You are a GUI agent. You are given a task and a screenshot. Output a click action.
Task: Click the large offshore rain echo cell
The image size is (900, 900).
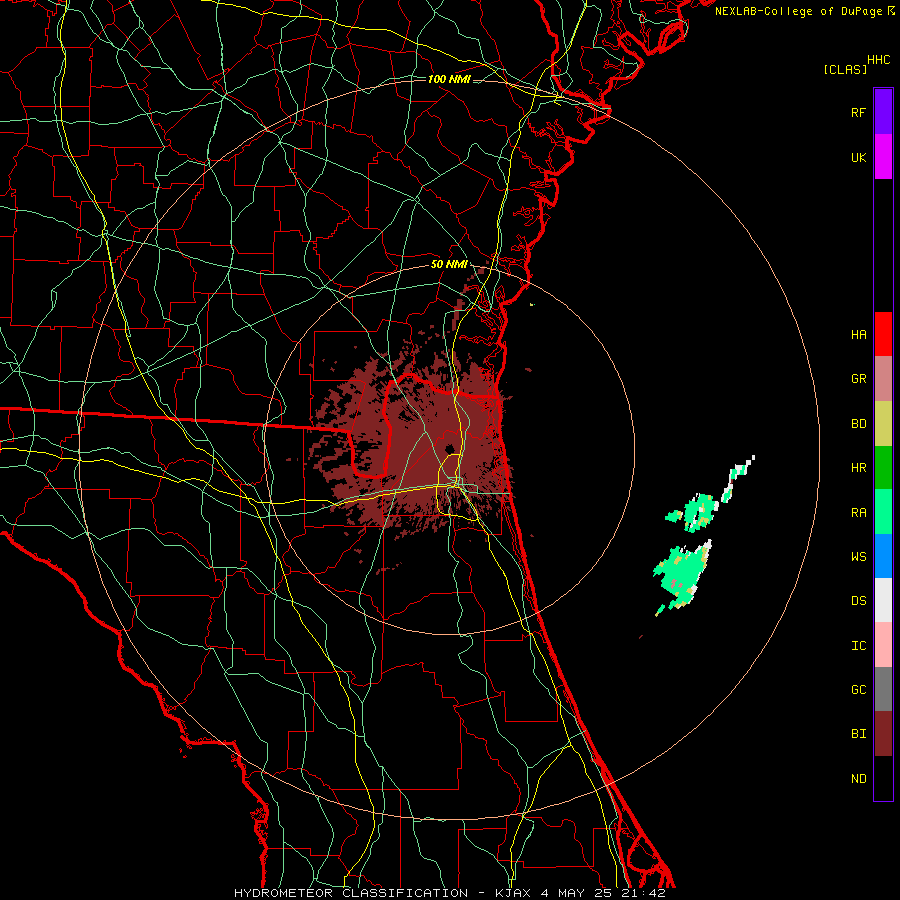coord(683,576)
